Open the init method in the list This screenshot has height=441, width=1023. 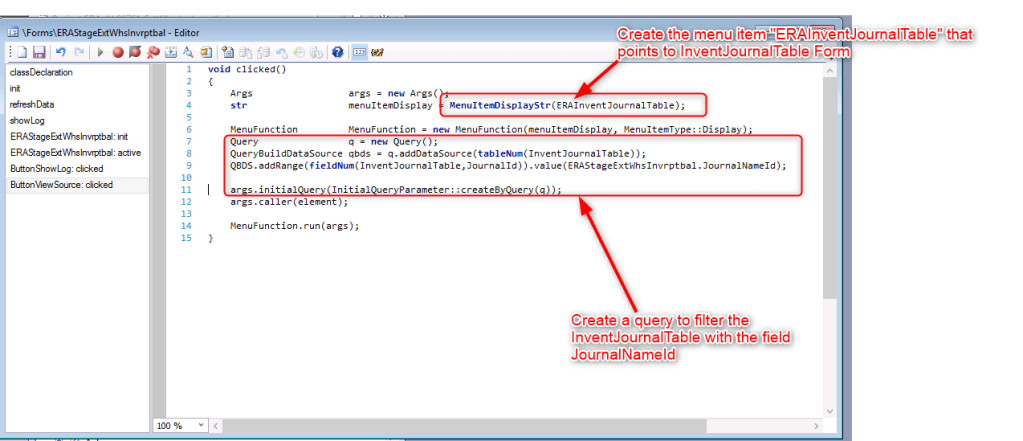pos(16,88)
